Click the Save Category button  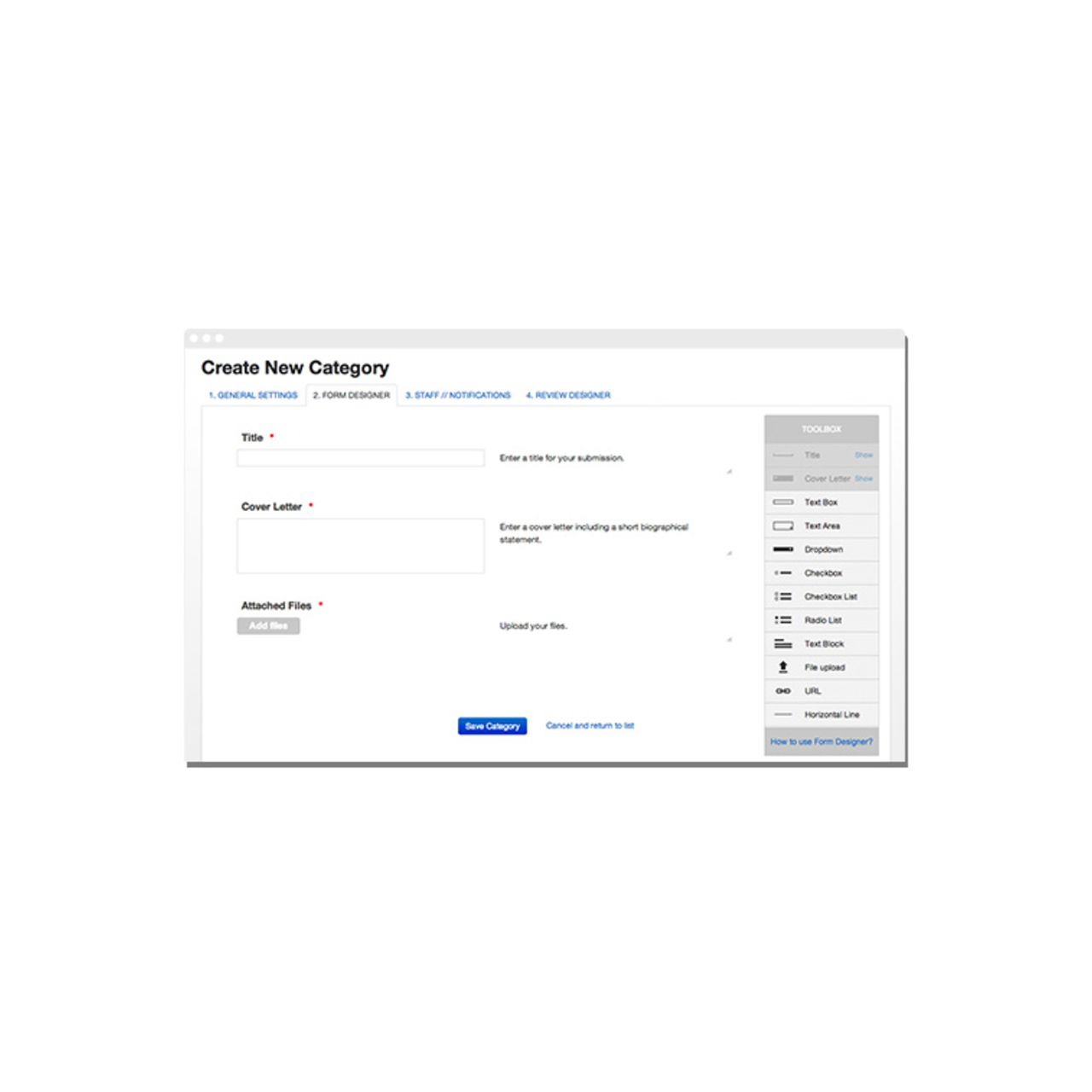491,726
